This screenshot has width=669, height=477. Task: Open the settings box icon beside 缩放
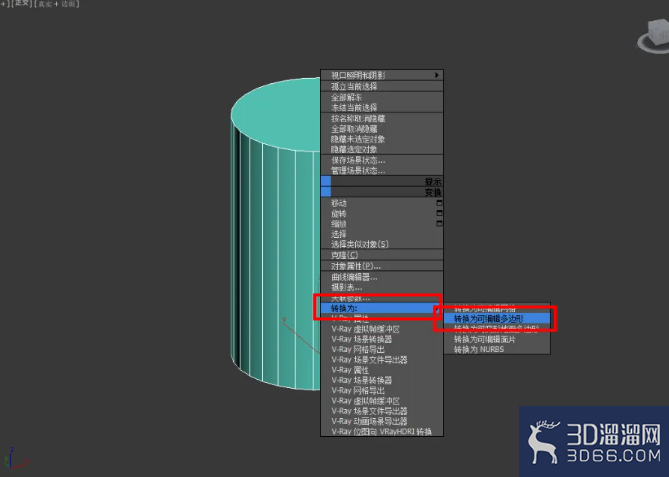[439, 224]
